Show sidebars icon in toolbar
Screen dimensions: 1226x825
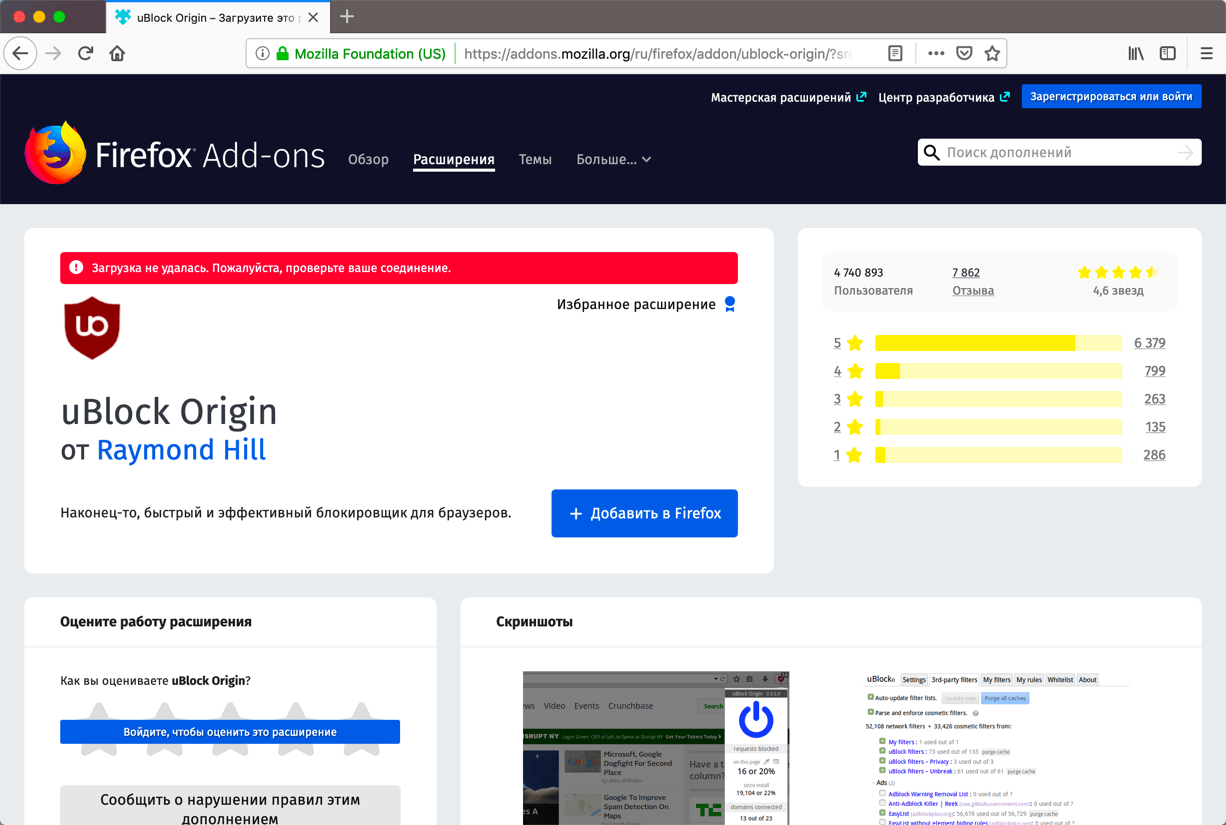click(x=1168, y=54)
